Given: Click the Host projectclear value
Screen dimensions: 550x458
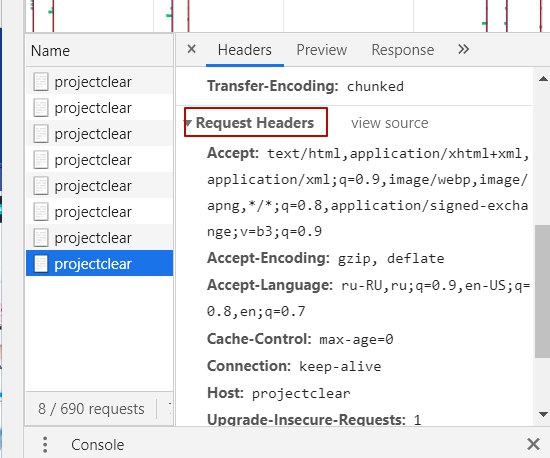Looking at the screenshot, I should [x=301, y=393].
